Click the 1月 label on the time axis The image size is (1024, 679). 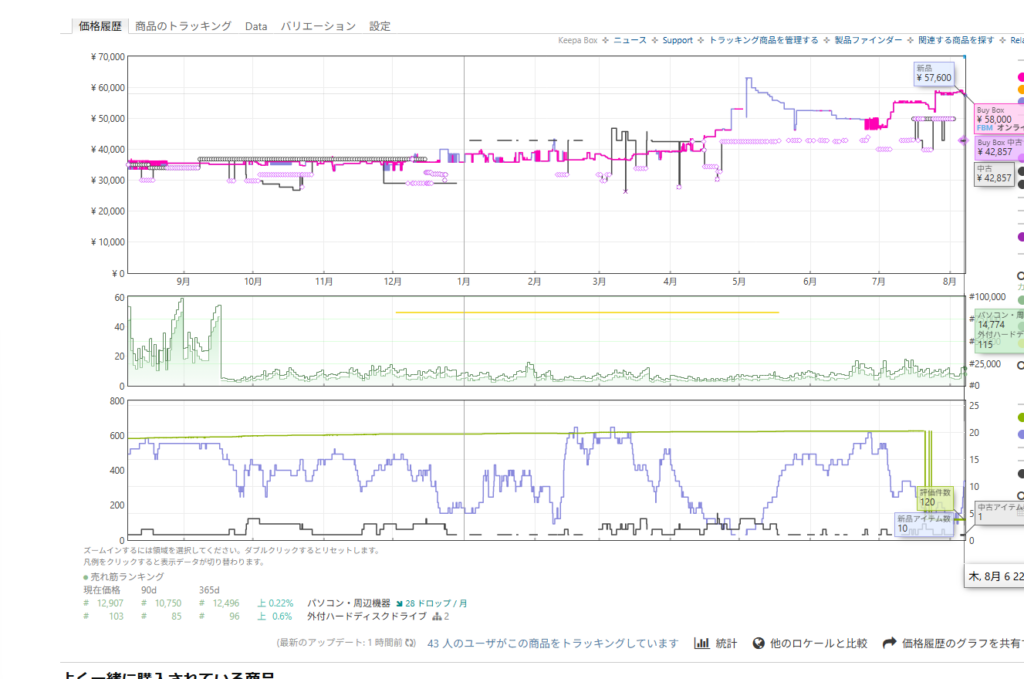pos(464,281)
